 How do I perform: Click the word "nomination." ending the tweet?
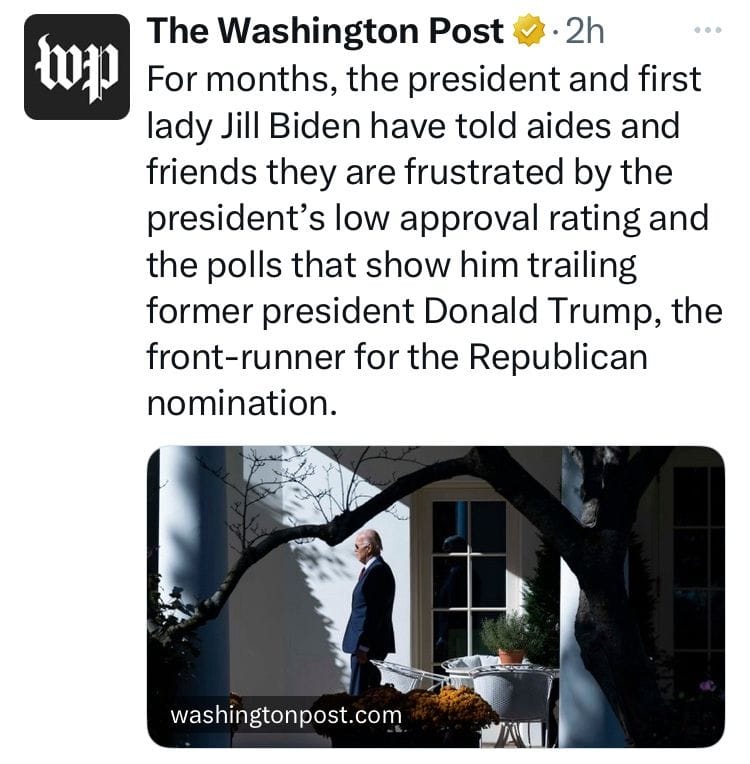237,403
